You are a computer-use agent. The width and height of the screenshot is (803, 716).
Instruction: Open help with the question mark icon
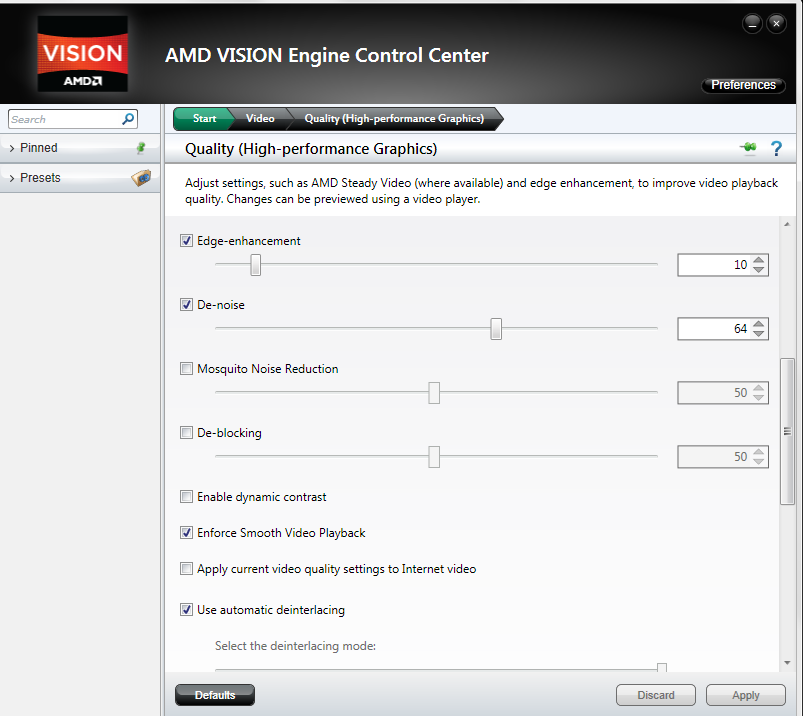pyautogui.click(x=775, y=149)
